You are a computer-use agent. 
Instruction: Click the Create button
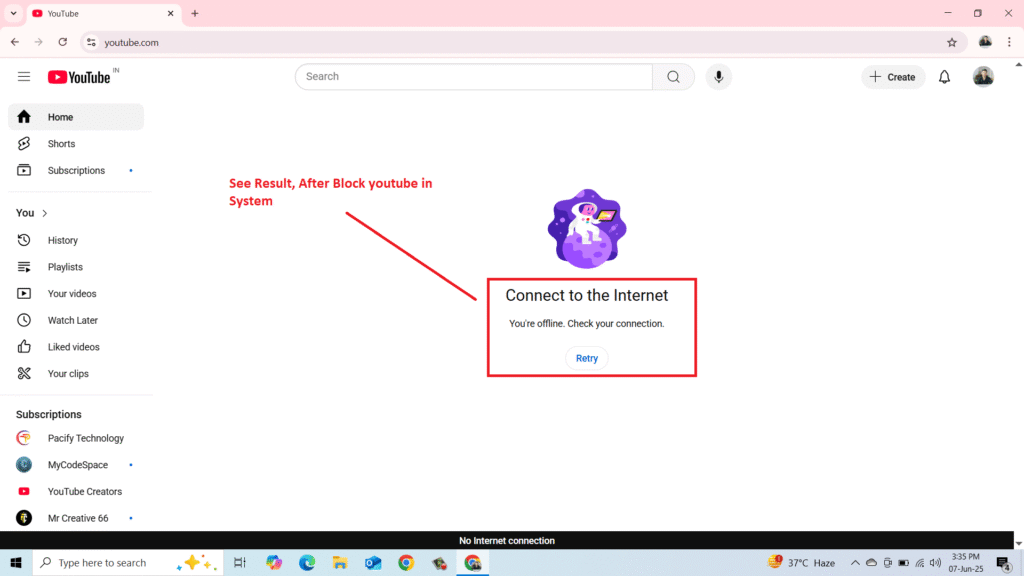pyautogui.click(x=893, y=77)
